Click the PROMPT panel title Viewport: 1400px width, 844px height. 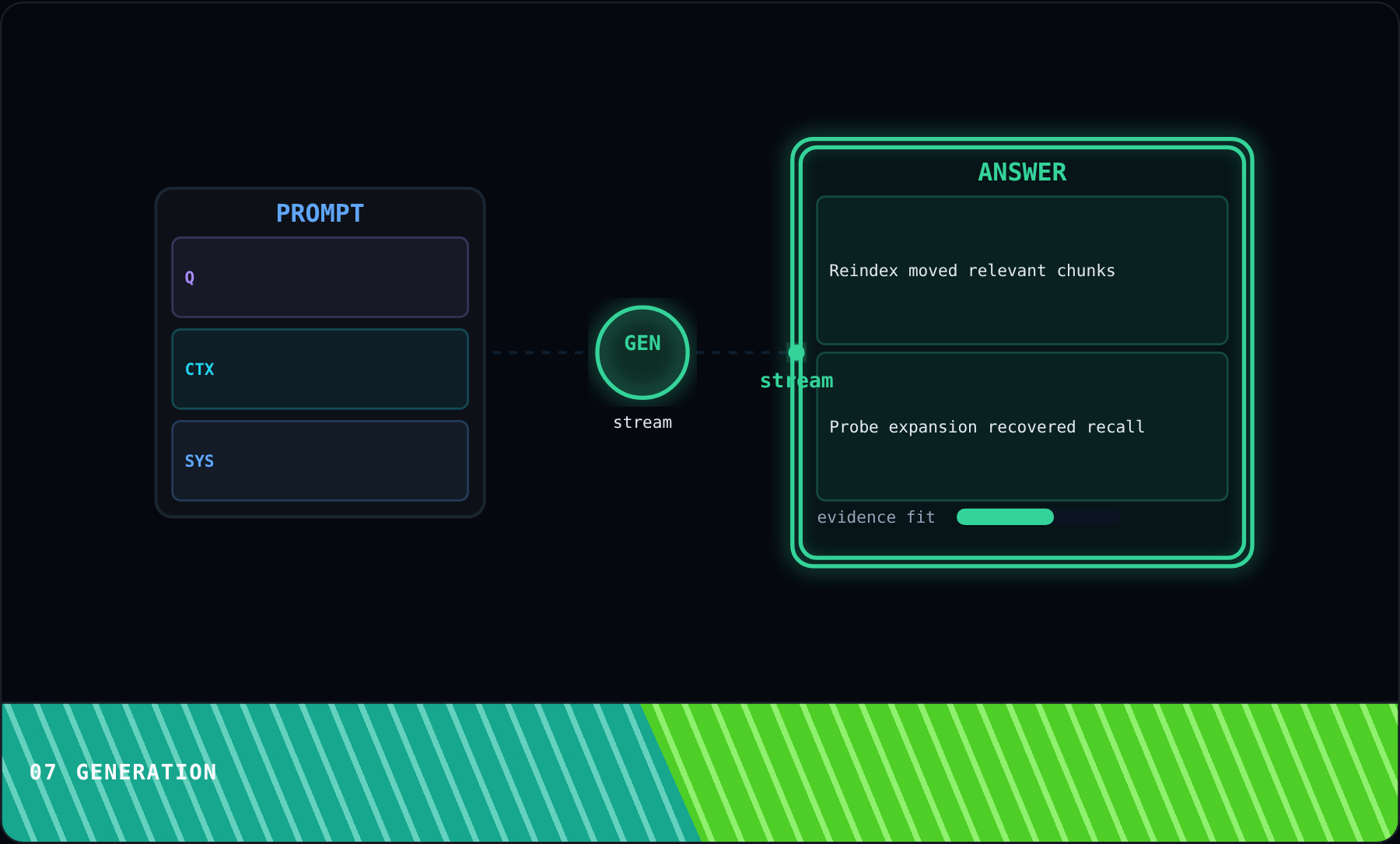[x=320, y=213]
